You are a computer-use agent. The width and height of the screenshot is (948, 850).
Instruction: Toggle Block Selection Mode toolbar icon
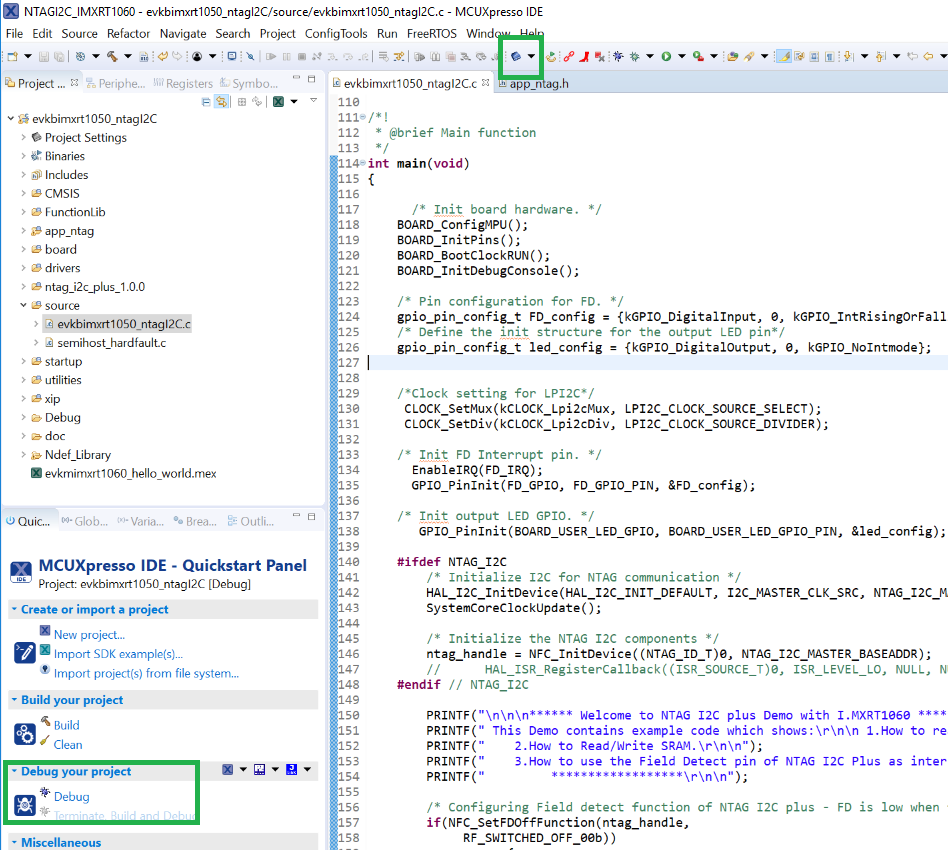point(814,56)
